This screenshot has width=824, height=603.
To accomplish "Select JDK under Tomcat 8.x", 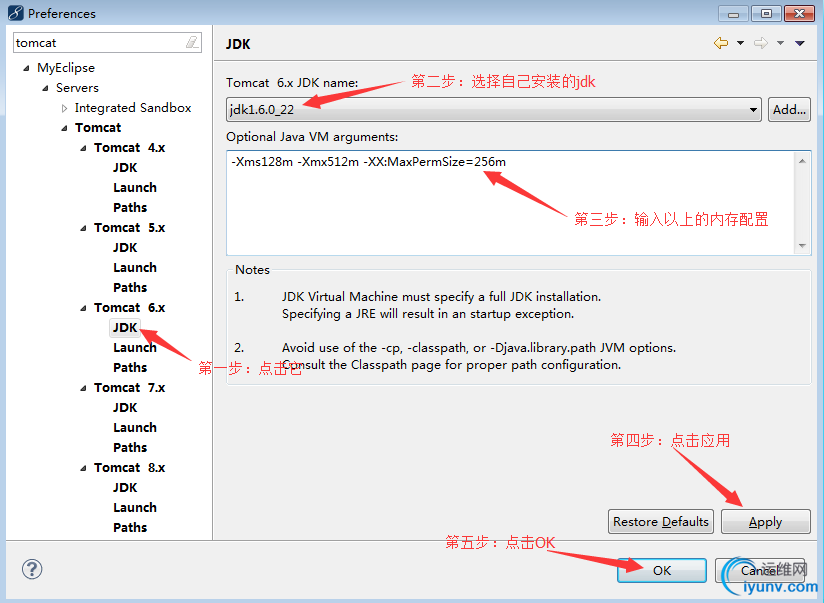I will coord(125,488).
